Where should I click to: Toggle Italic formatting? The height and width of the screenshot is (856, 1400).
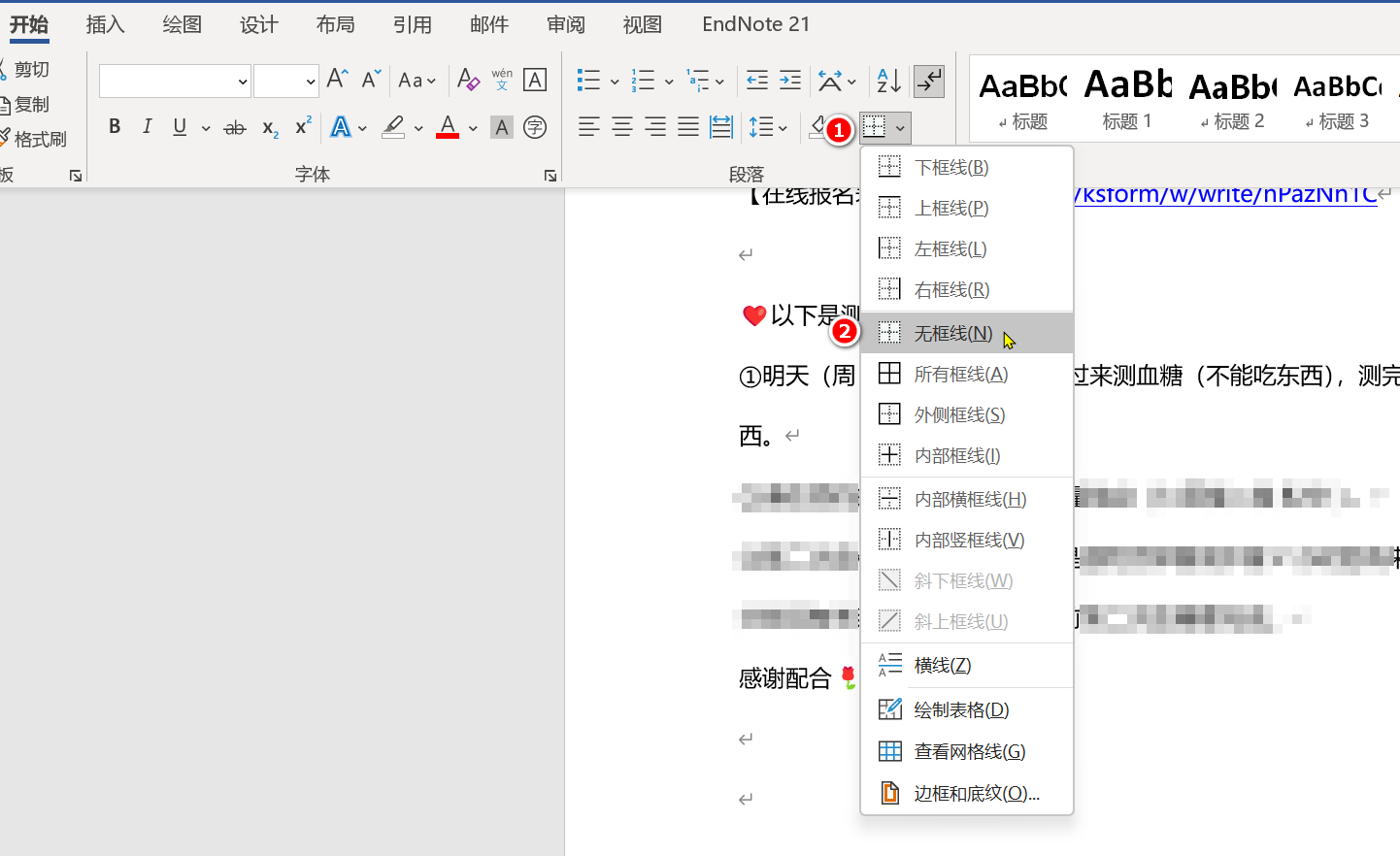point(147,127)
